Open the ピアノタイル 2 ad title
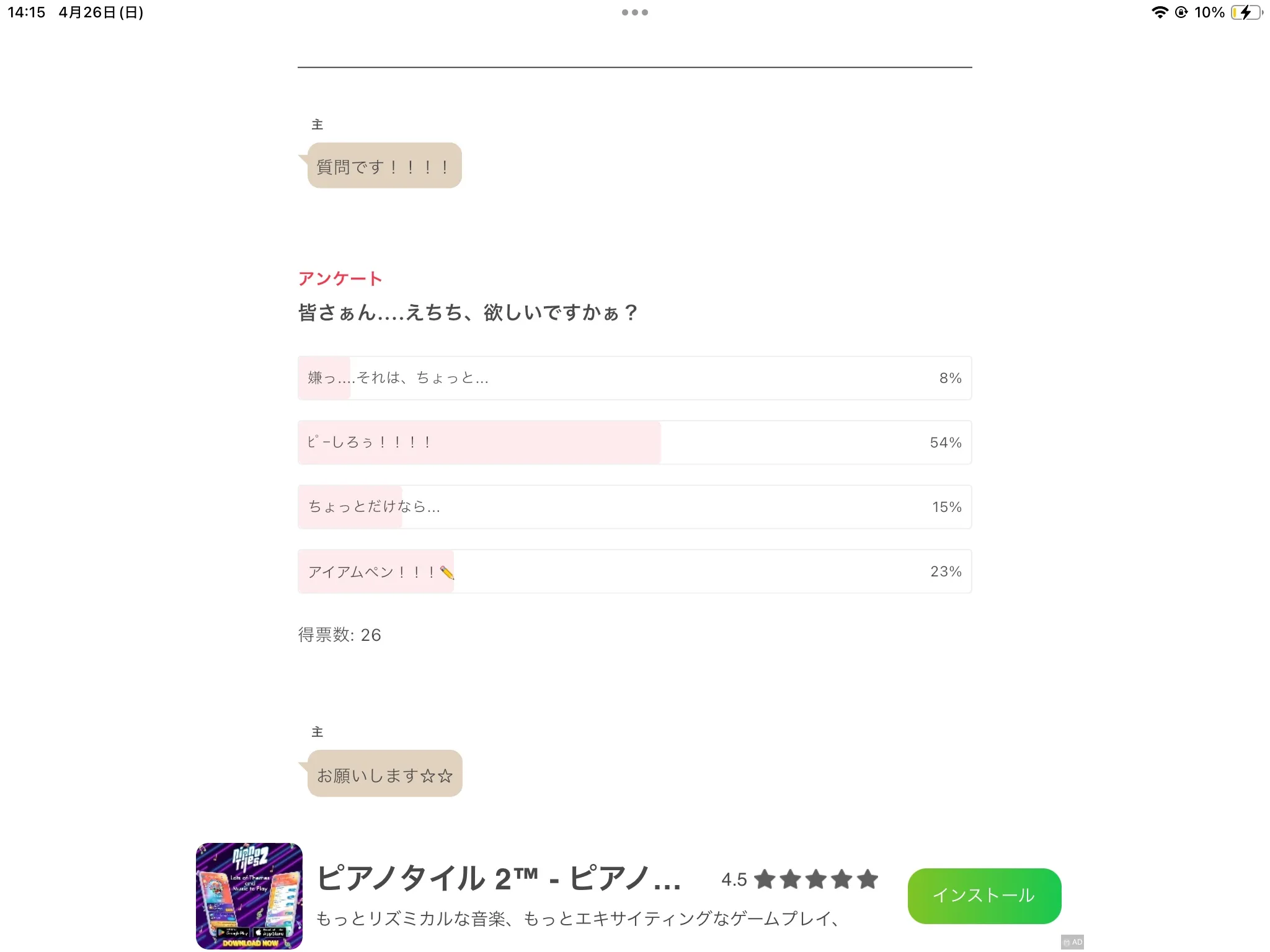The image size is (1270, 952). 499,879
